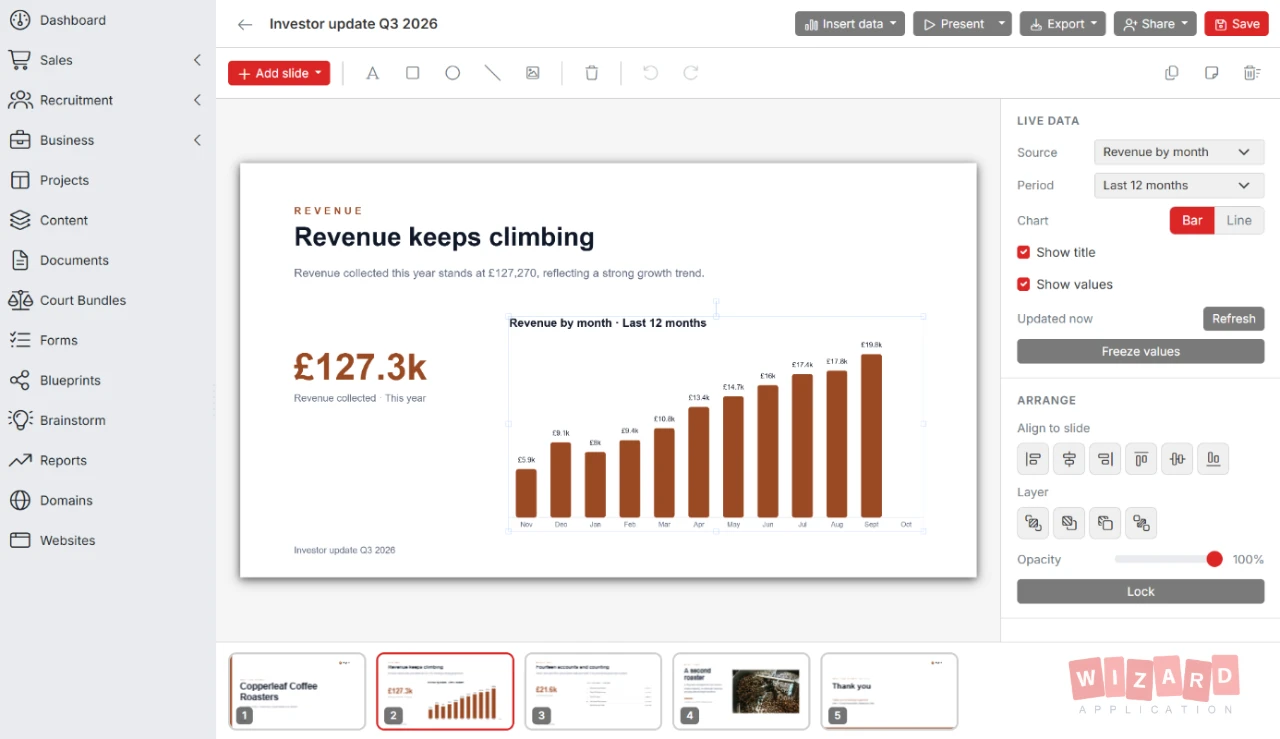Image resolution: width=1280 pixels, height=739 pixels.
Task: Click the Revenue keeps climbing heading
Action: point(444,237)
